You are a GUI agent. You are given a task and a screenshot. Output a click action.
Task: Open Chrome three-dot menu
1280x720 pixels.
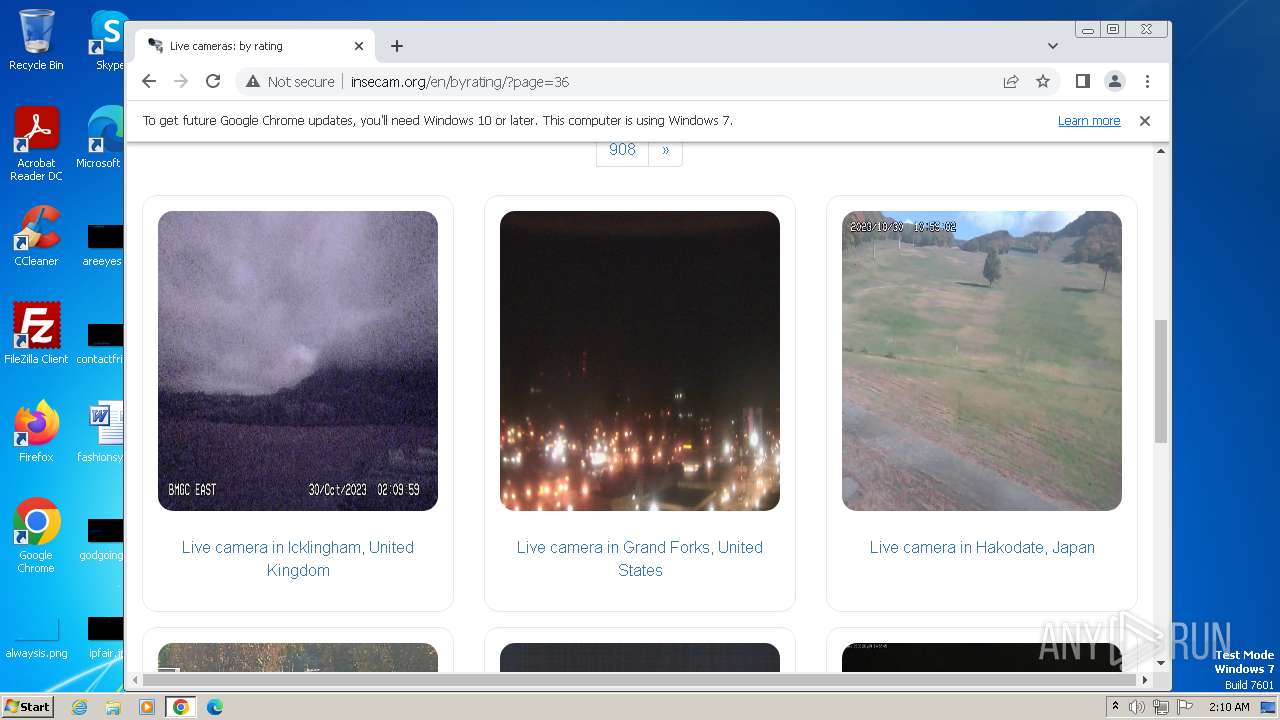coord(1147,82)
